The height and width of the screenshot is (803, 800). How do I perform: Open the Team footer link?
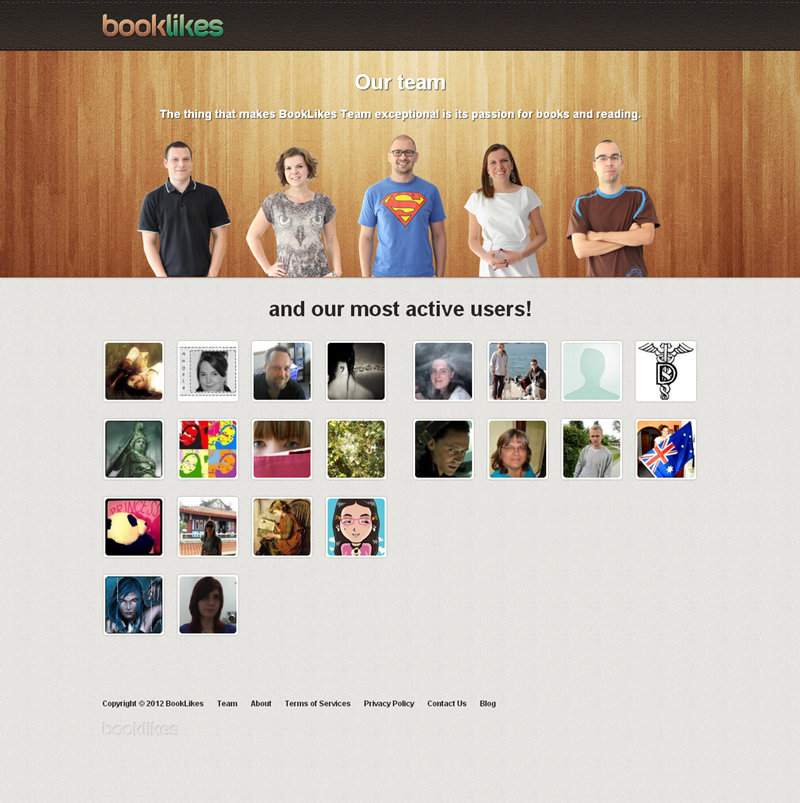pyautogui.click(x=227, y=704)
